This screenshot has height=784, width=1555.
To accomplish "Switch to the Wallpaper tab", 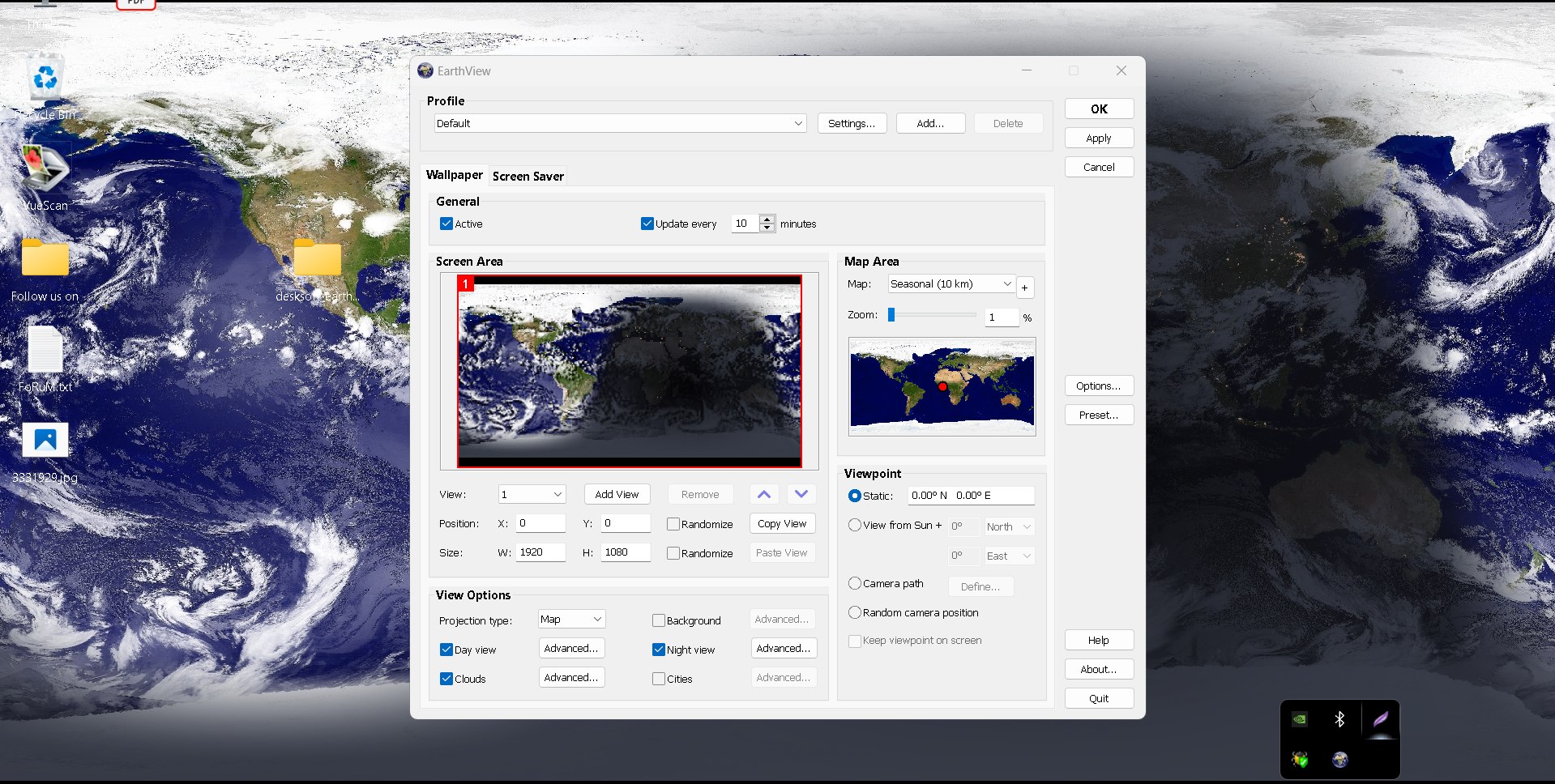I will (x=455, y=175).
